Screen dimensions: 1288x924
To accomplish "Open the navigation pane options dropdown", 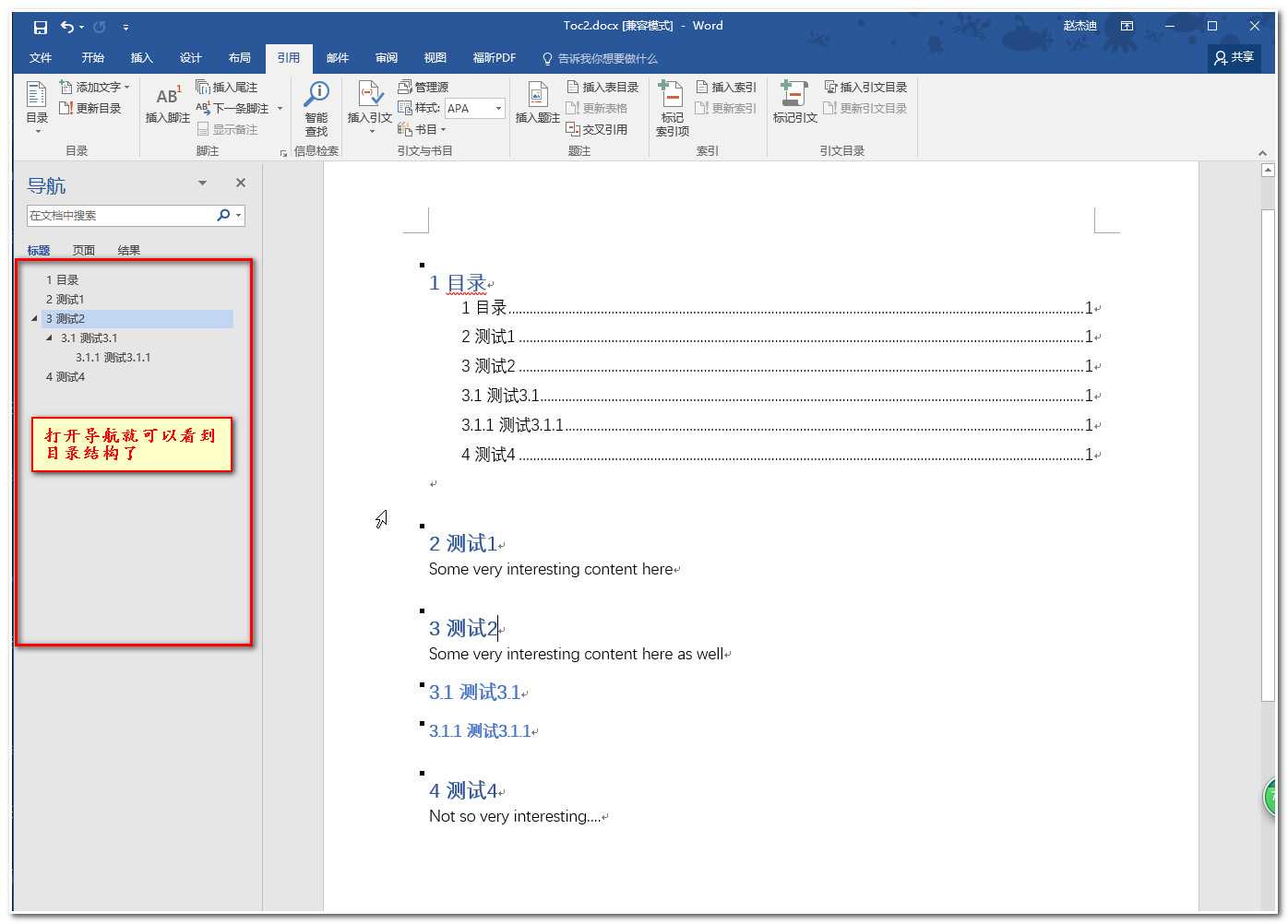I will 202,184.
